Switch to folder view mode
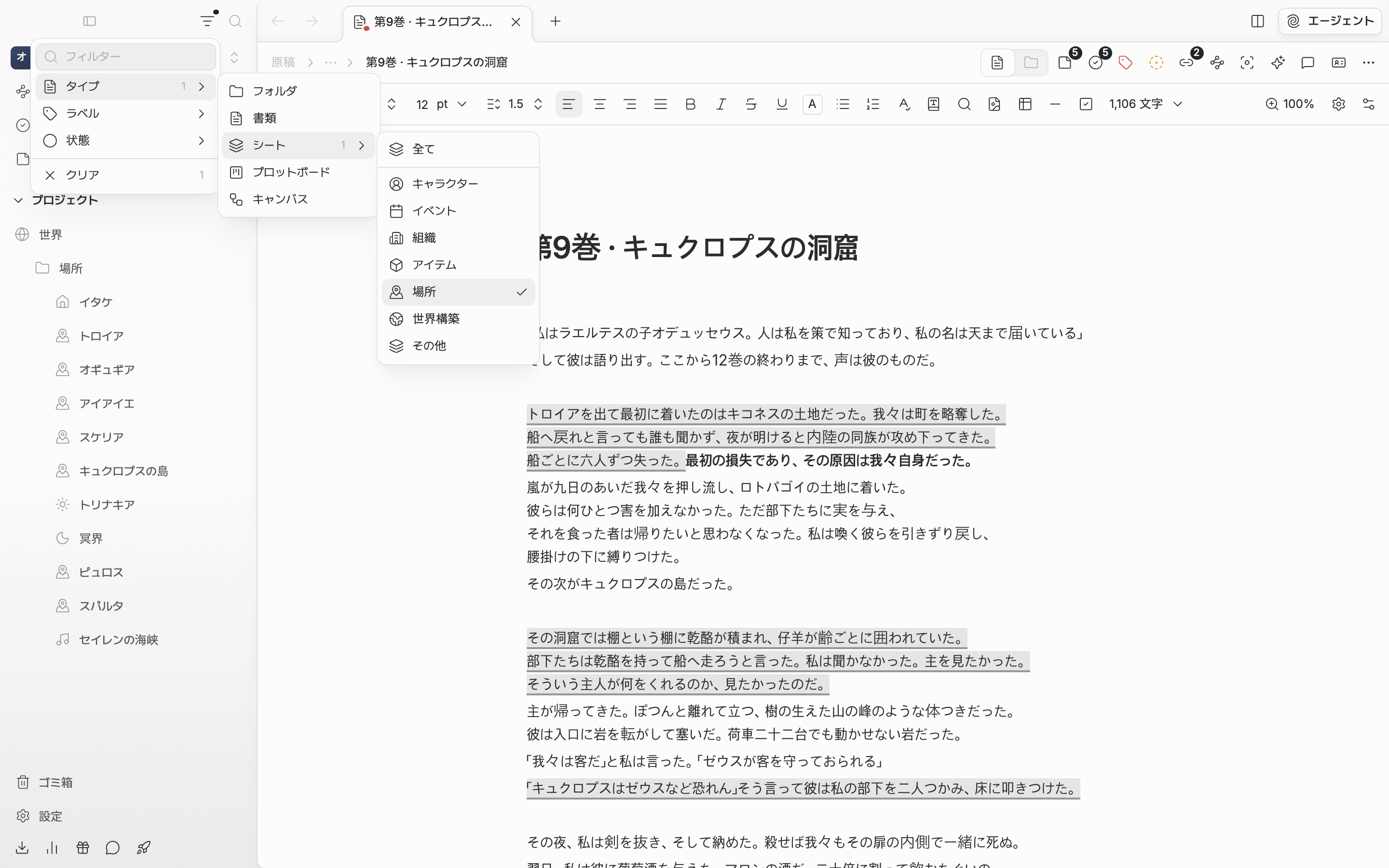 click(x=1031, y=62)
